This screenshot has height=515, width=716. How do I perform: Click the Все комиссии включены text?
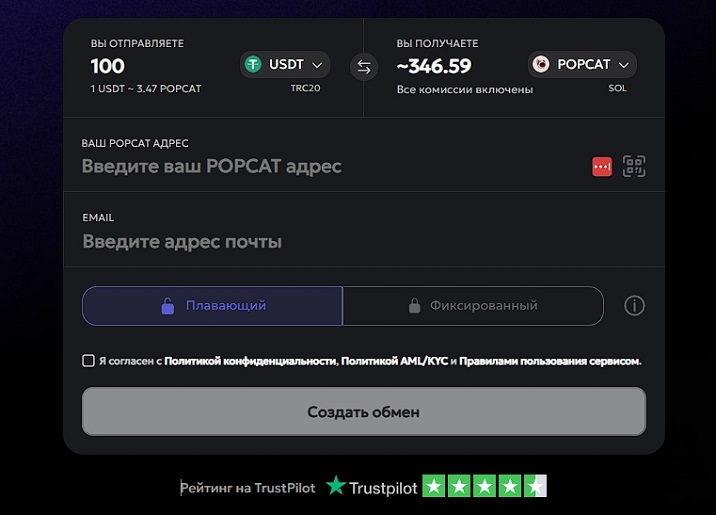click(x=465, y=89)
